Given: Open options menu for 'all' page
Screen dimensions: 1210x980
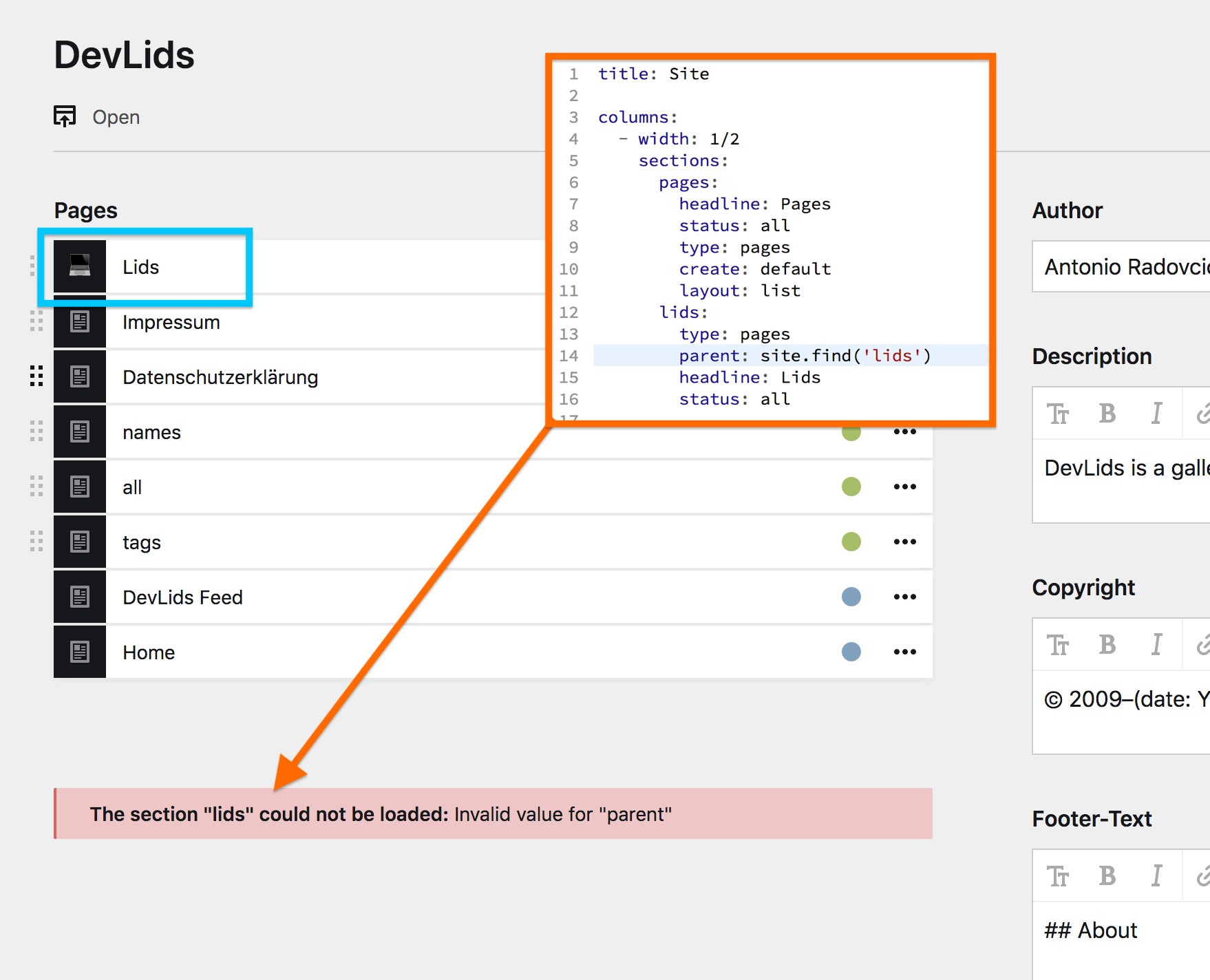Looking at the screenshot, I should 904,487.
